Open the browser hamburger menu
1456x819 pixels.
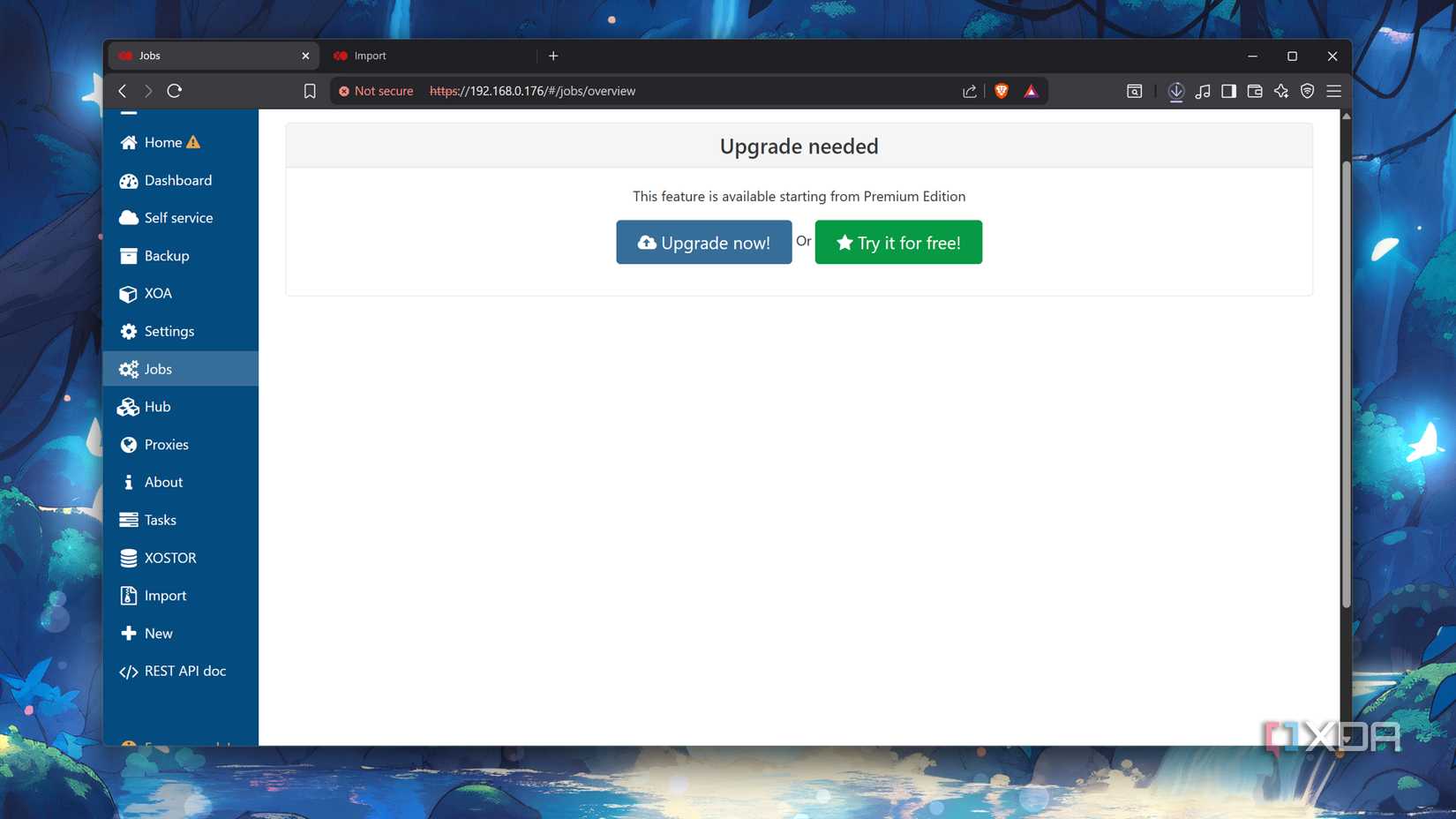point(1334,91)
